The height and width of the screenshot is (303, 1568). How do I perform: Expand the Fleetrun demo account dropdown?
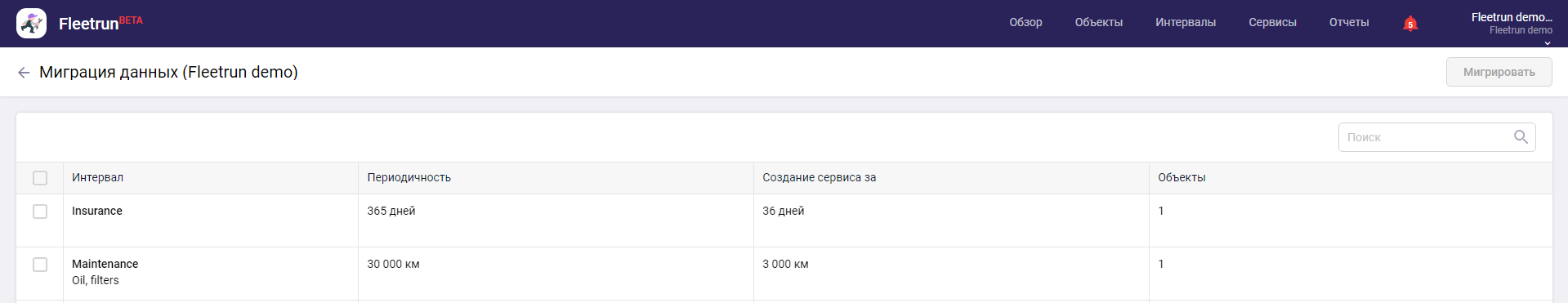click(1512, 24)
